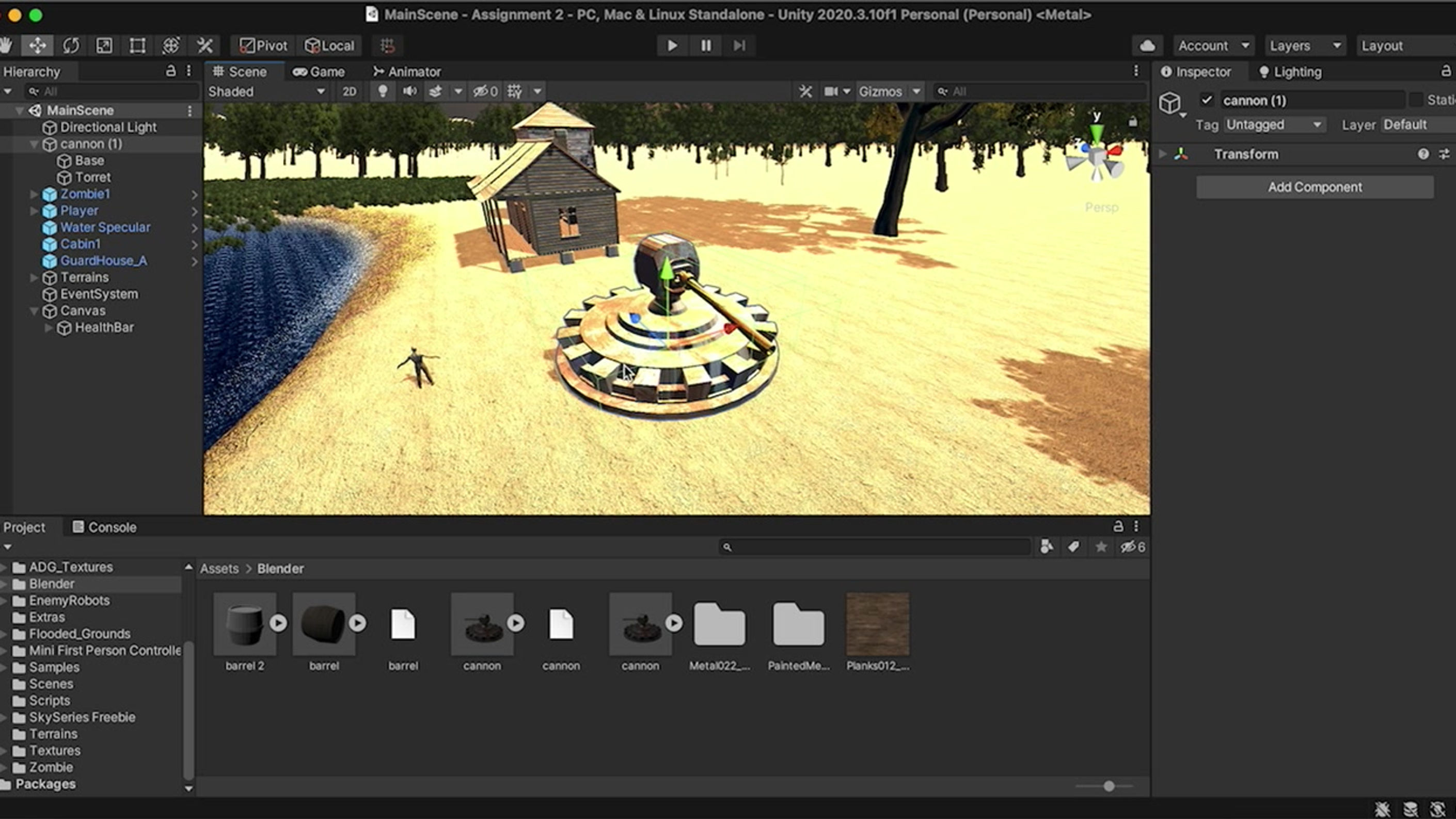The image size is (1456, 819).
Task: Click the Add Component button
Action: [1314, 187]
